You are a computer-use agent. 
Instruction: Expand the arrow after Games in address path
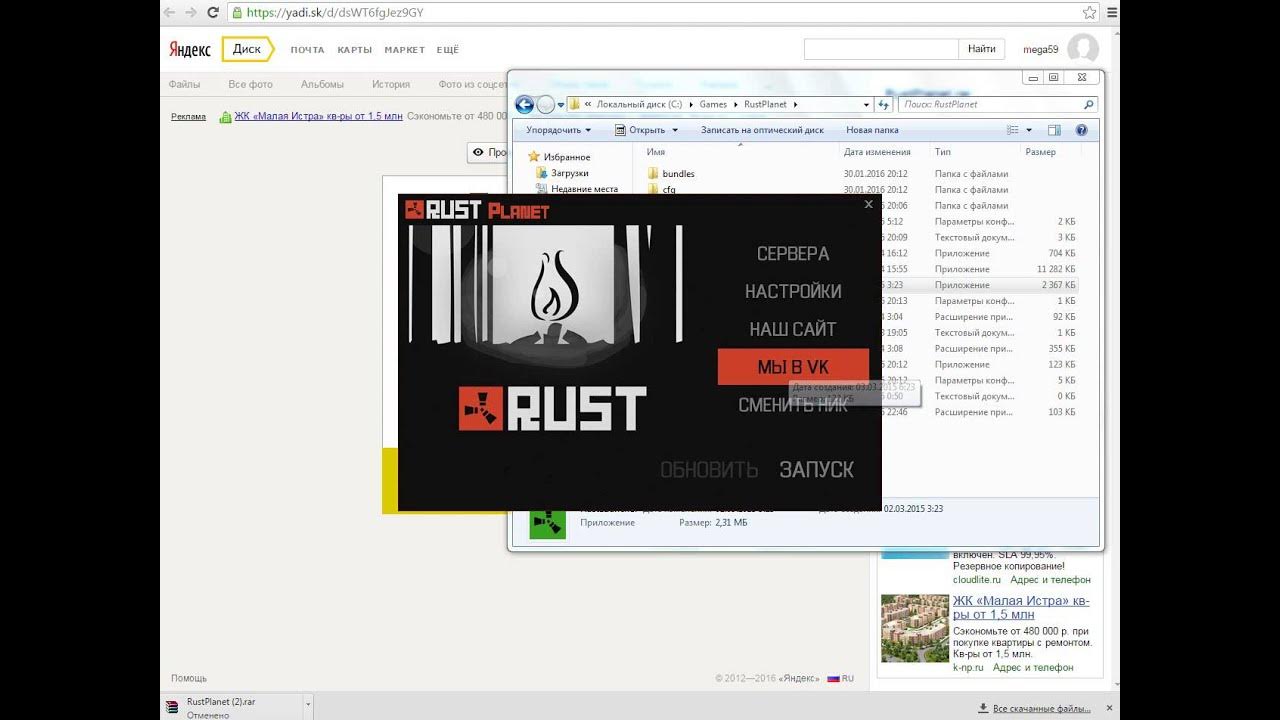coord(734,104)
